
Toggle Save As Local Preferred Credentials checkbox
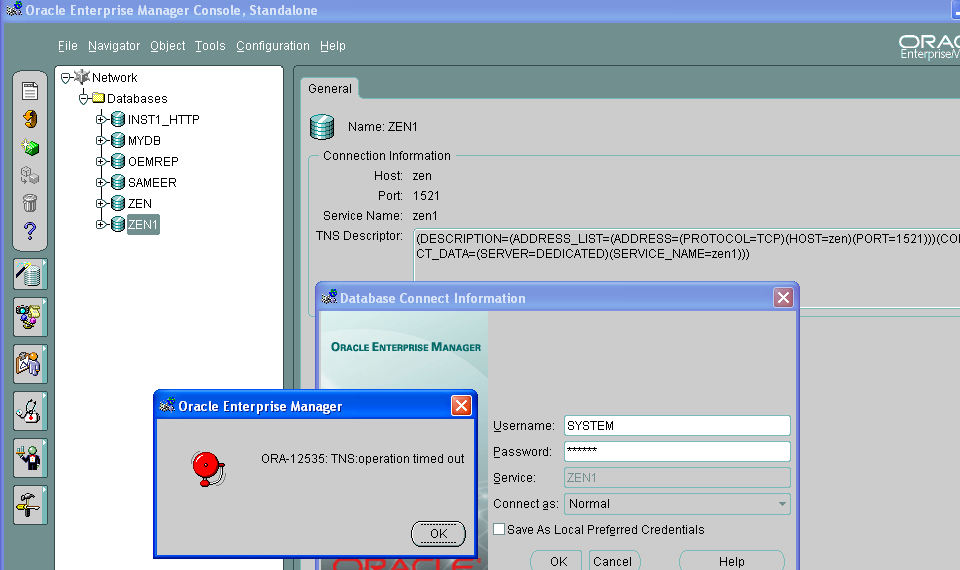tap(500, 529)
